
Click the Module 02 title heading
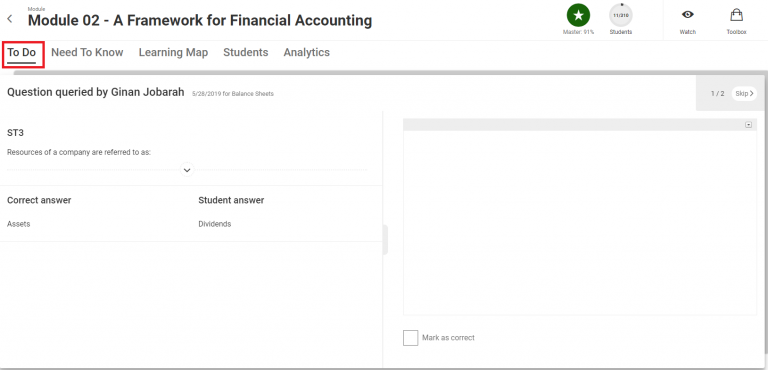click(200, 21)
